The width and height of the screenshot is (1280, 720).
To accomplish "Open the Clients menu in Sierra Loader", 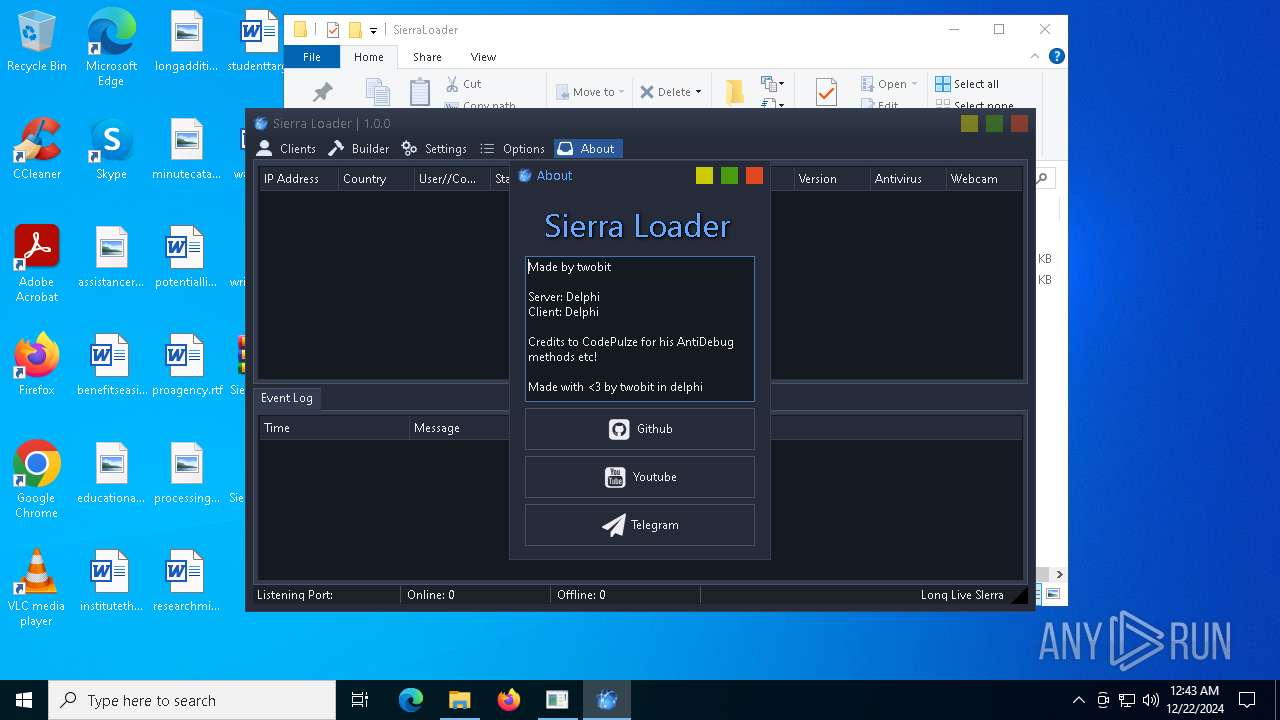I will click(x=286, y=149).
